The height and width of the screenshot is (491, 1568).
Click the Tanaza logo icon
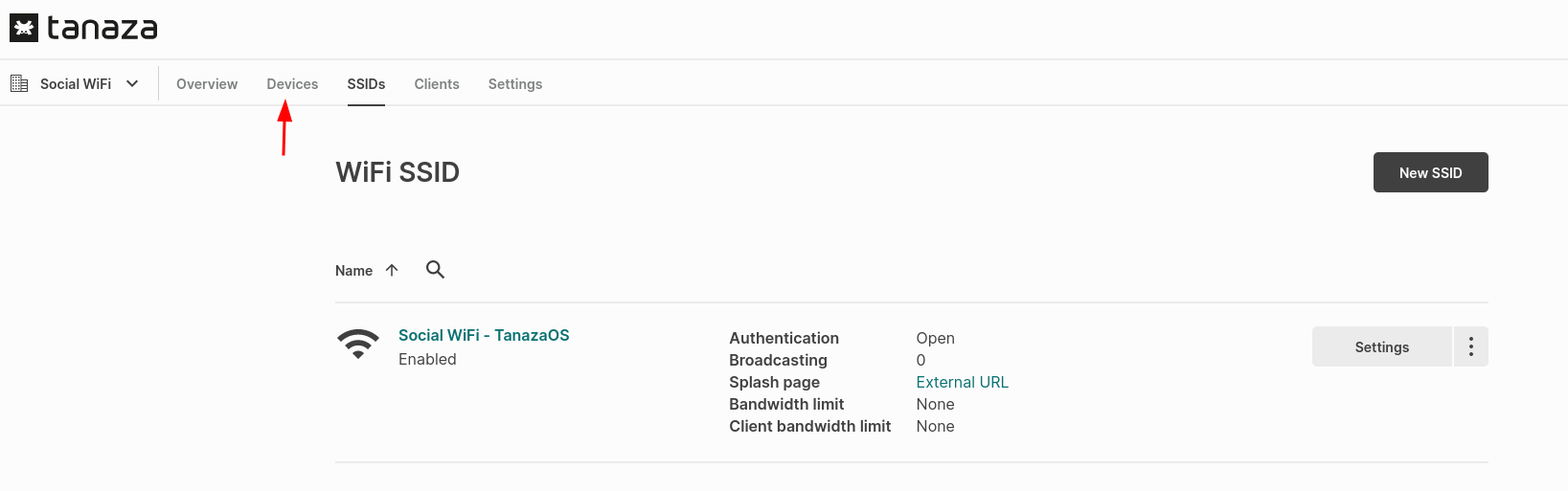click(24, 29)
